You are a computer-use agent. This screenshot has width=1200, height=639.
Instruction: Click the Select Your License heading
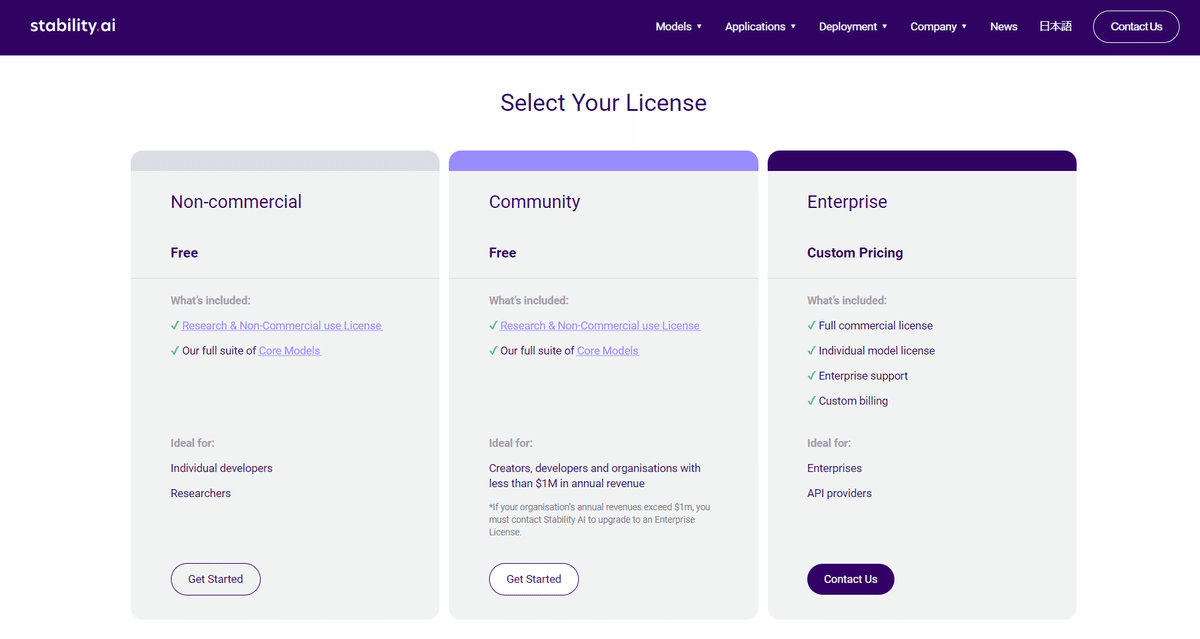pos(604,103)
